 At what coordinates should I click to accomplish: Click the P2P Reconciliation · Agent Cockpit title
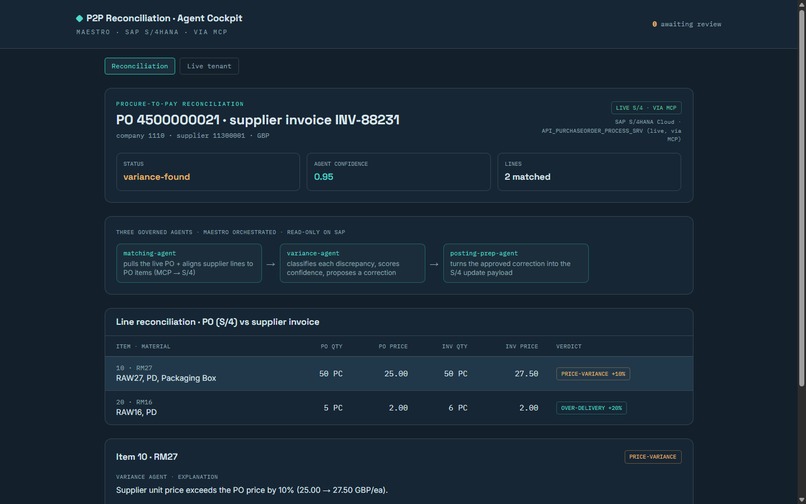tap(164, 18)
